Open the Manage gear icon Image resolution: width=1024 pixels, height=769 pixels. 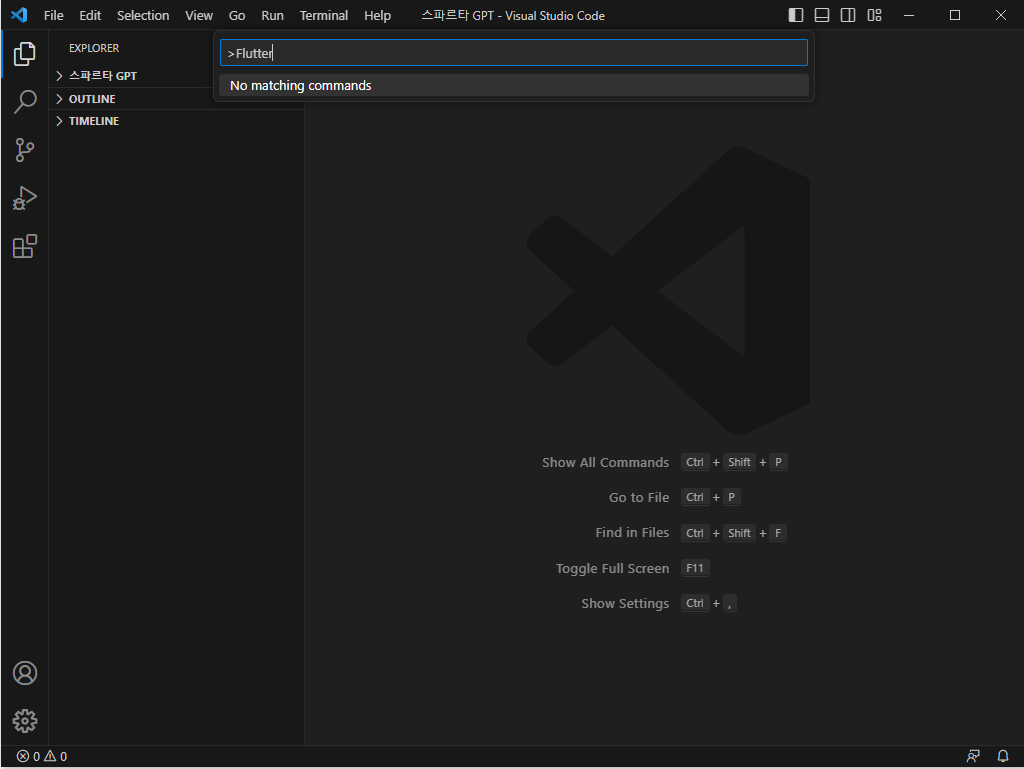pyautogui.click(x=25, y=721)
